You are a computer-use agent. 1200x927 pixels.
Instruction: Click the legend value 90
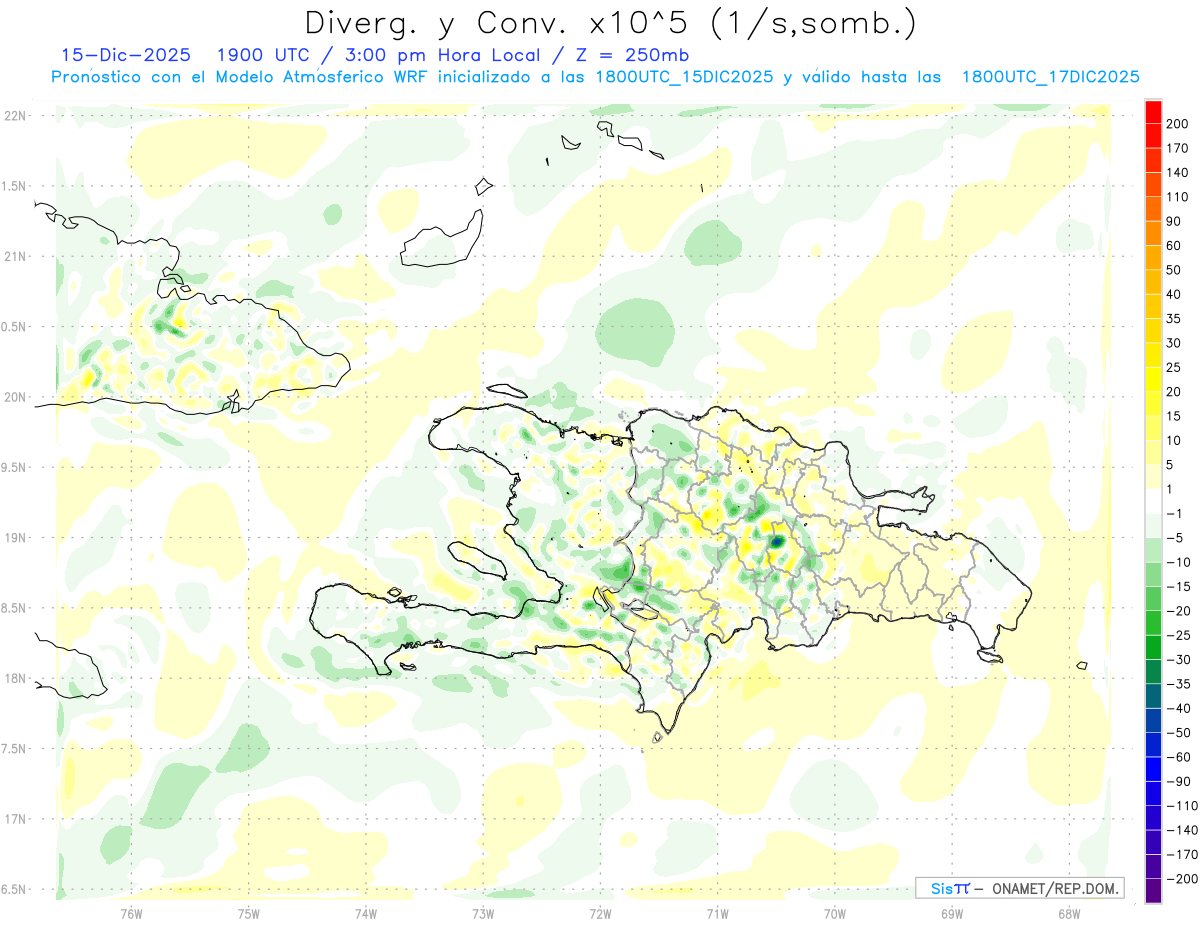(x=1176, y=221)
